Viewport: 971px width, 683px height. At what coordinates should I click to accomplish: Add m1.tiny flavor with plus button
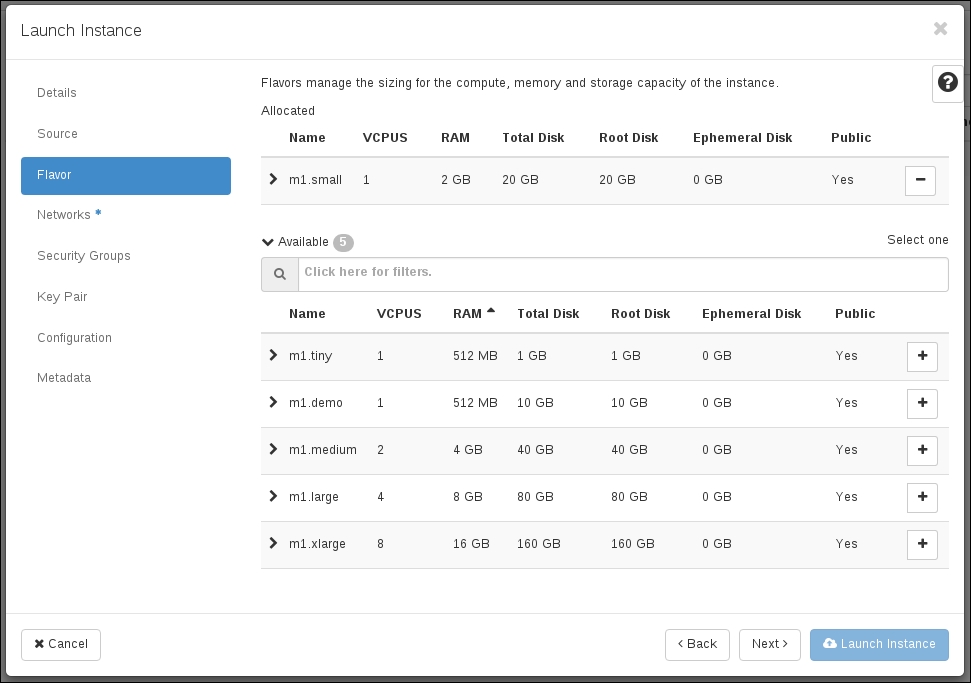coord(921,356)
